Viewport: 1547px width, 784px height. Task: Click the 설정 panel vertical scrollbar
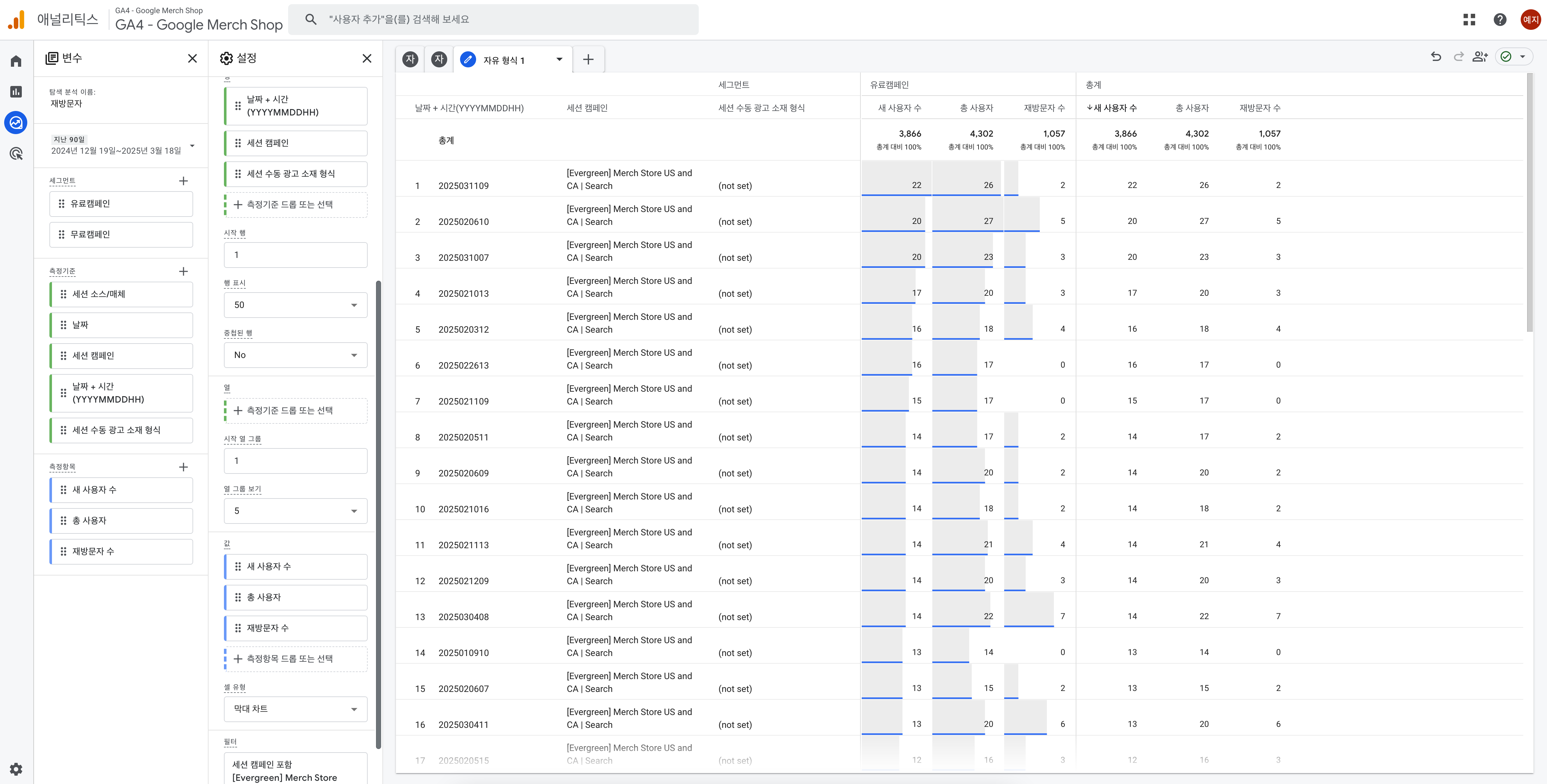378,515
